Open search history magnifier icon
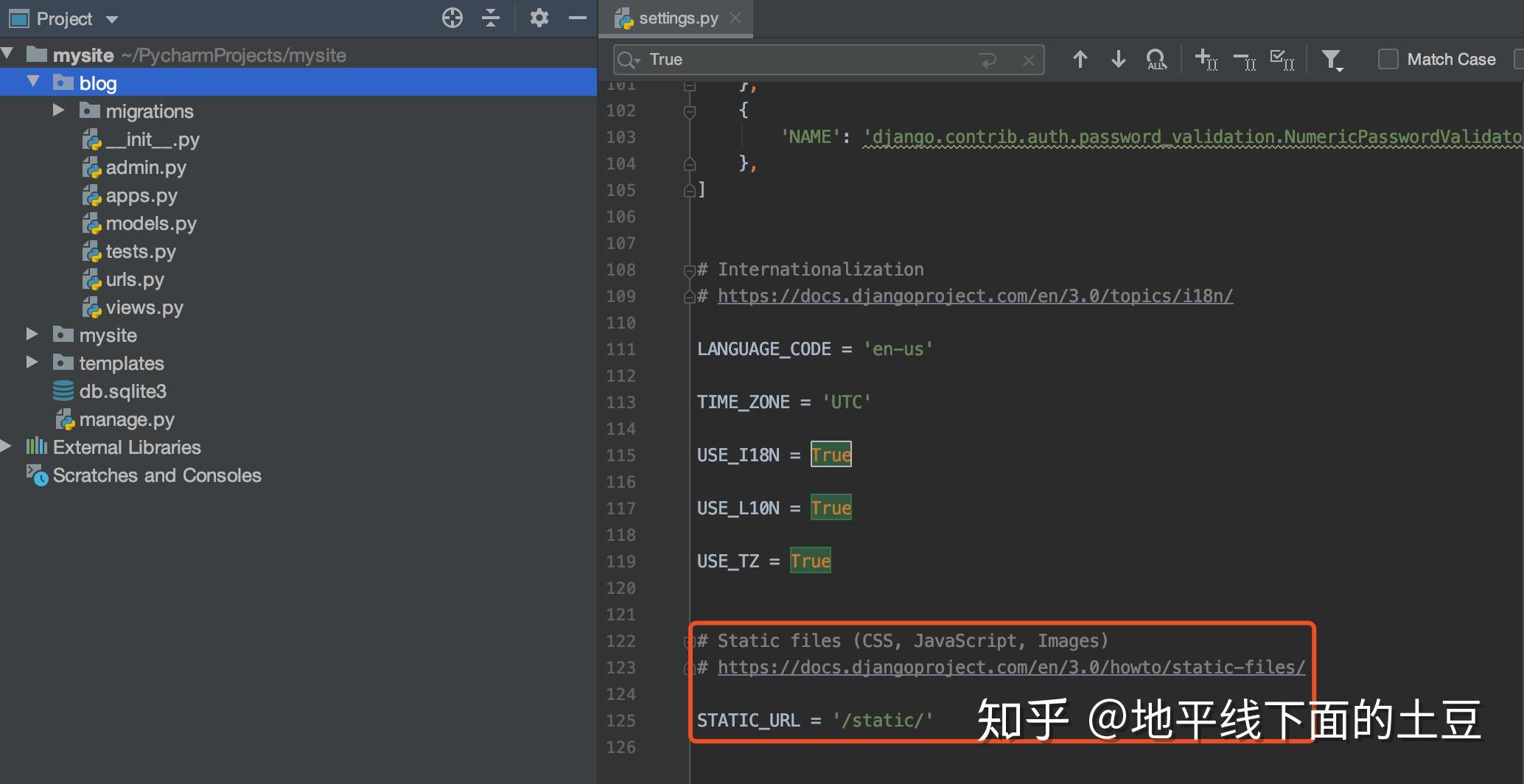 point(629,60)
